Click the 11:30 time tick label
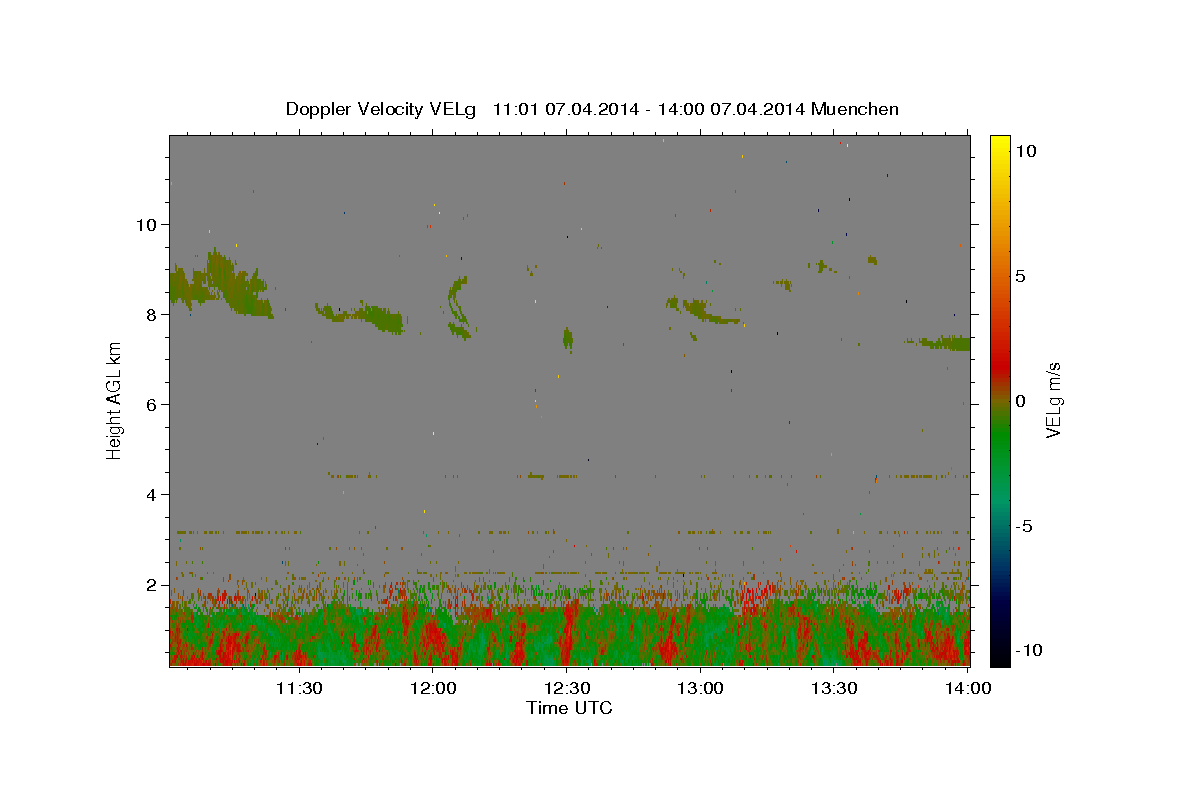The width and height of the screenshot is (1200, 800). pyautogui.click(x=299, y=688)
